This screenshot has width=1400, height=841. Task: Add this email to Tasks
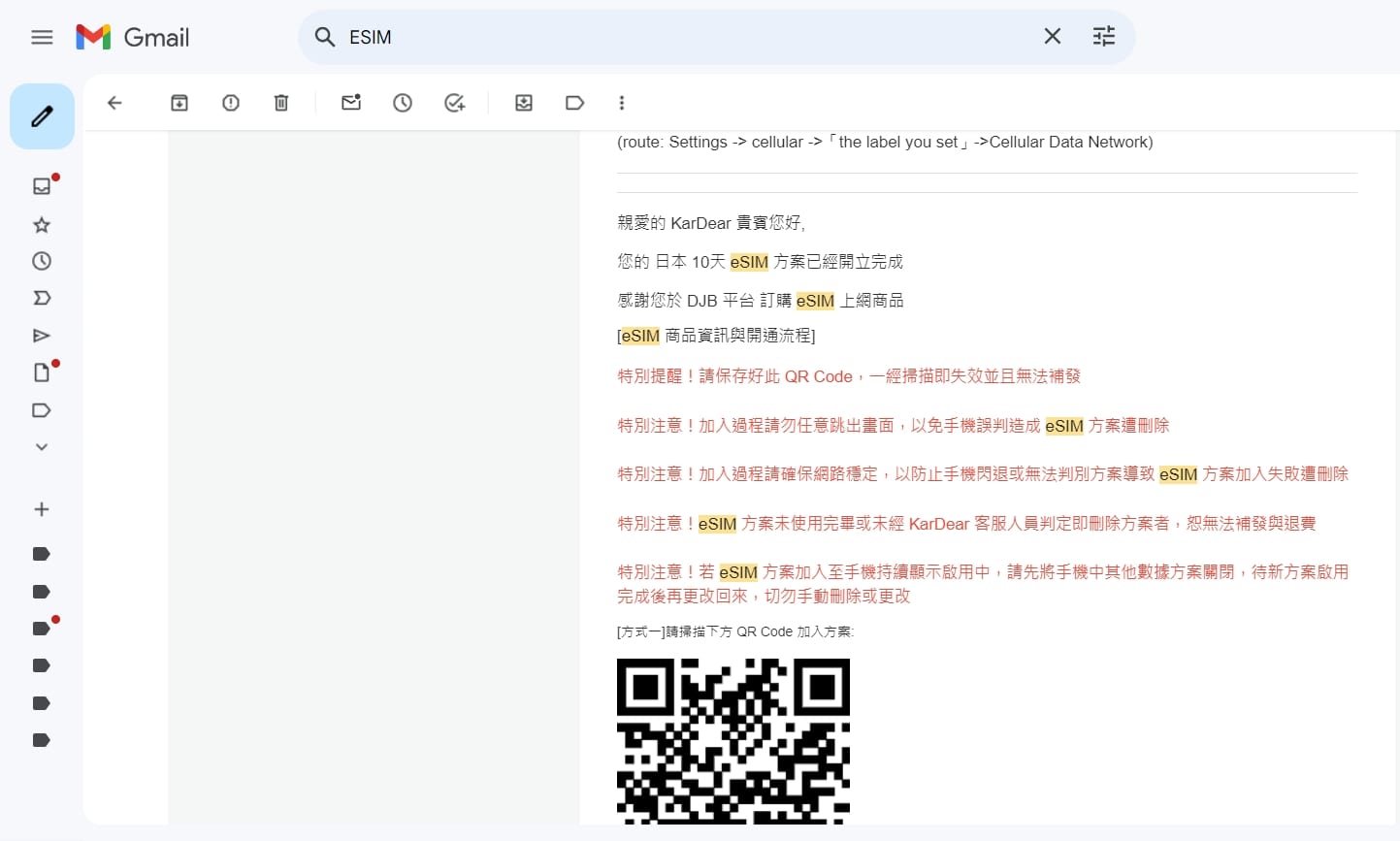click(x=454, y=103)
